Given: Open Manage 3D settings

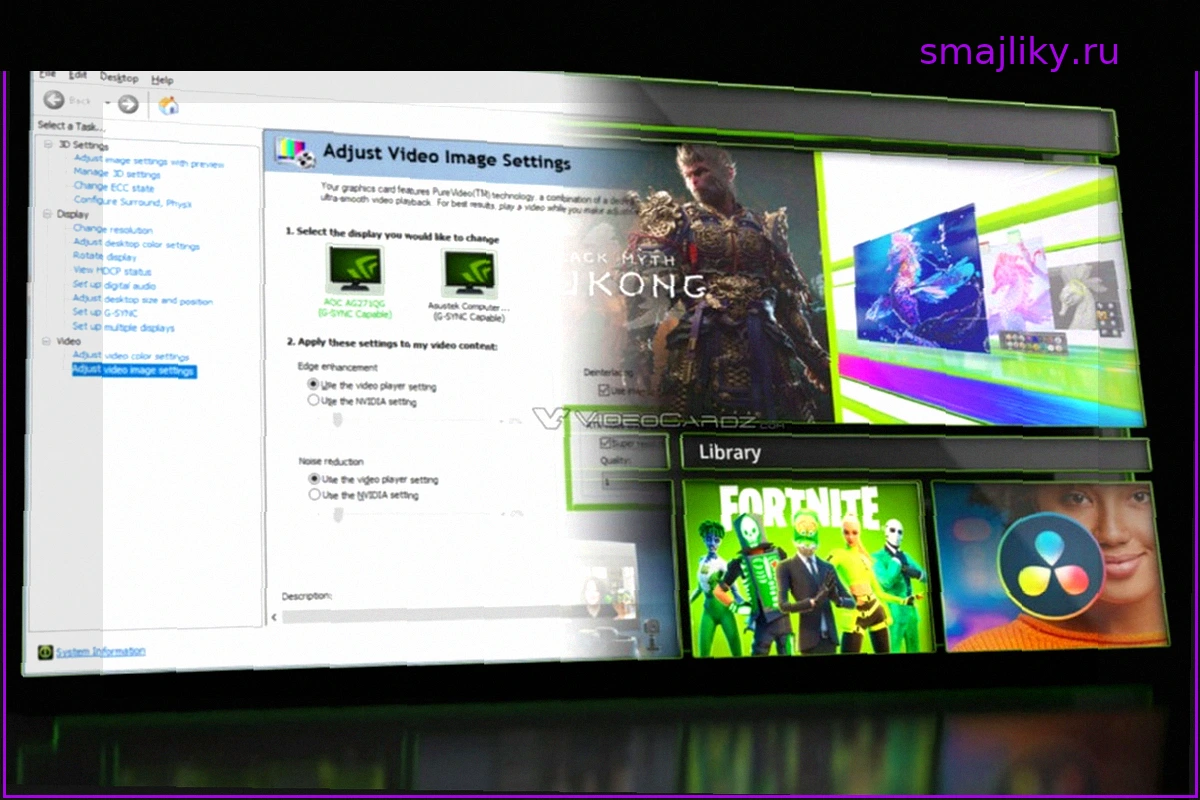Looking at the screenshot, I should (x=117, y=174).
